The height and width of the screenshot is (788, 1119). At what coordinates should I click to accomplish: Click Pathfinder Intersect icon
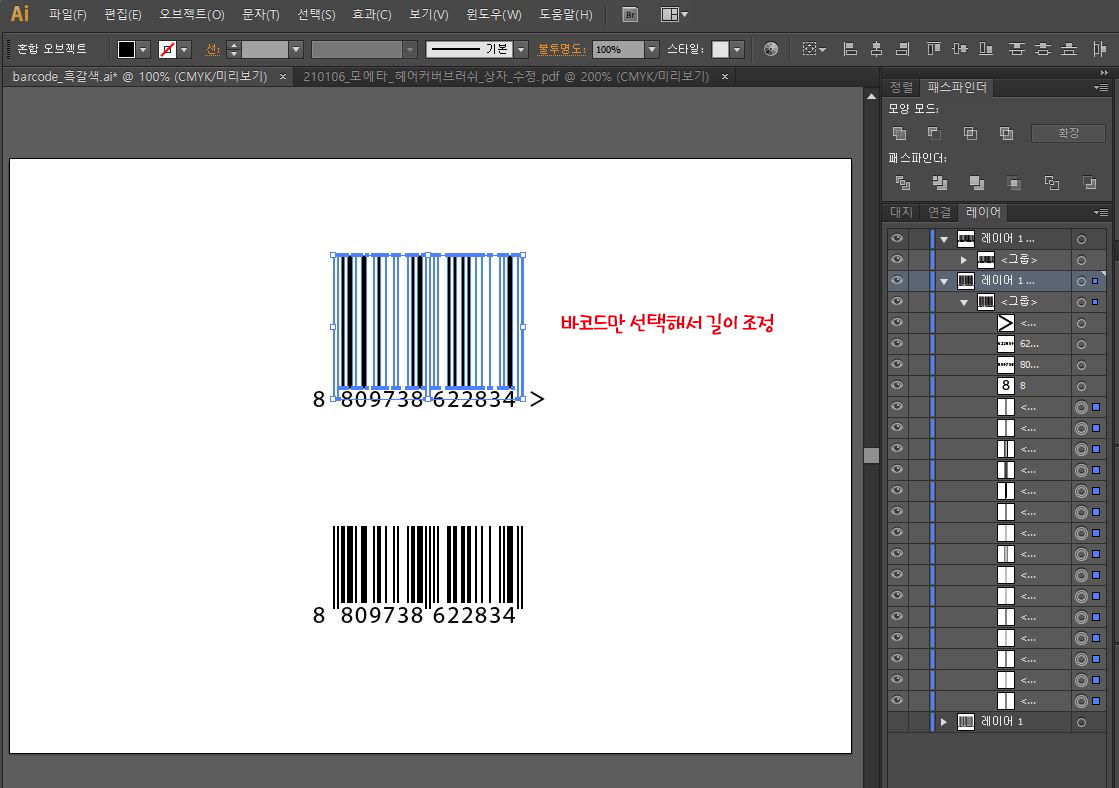971,133
